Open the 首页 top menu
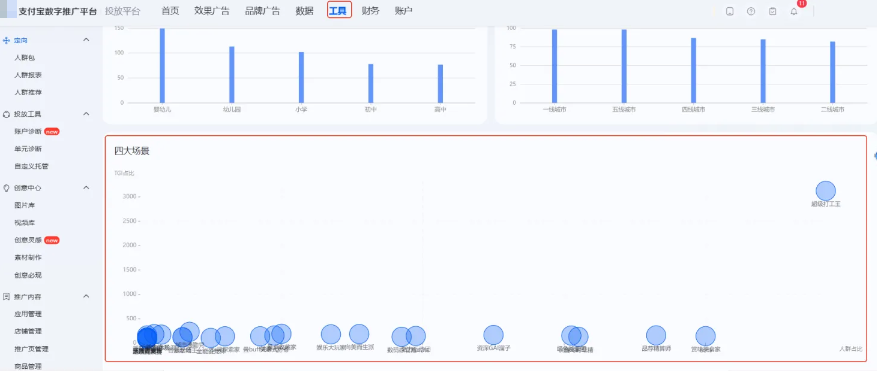The image size is (877, 371). coord(170,11)
